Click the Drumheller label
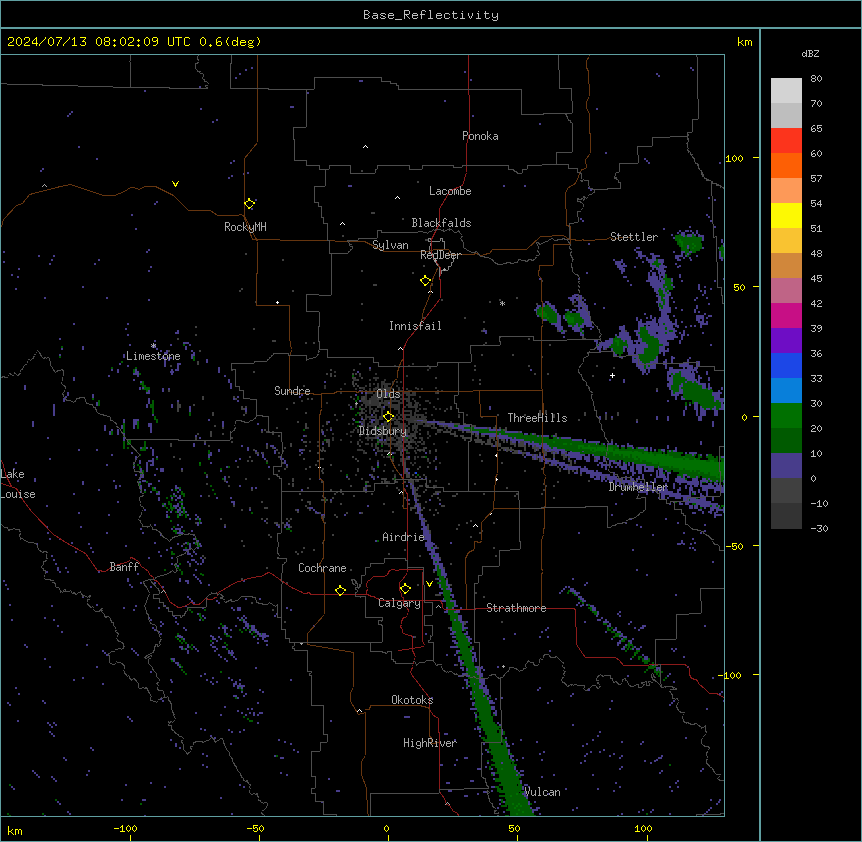 (x=638, y=487)
